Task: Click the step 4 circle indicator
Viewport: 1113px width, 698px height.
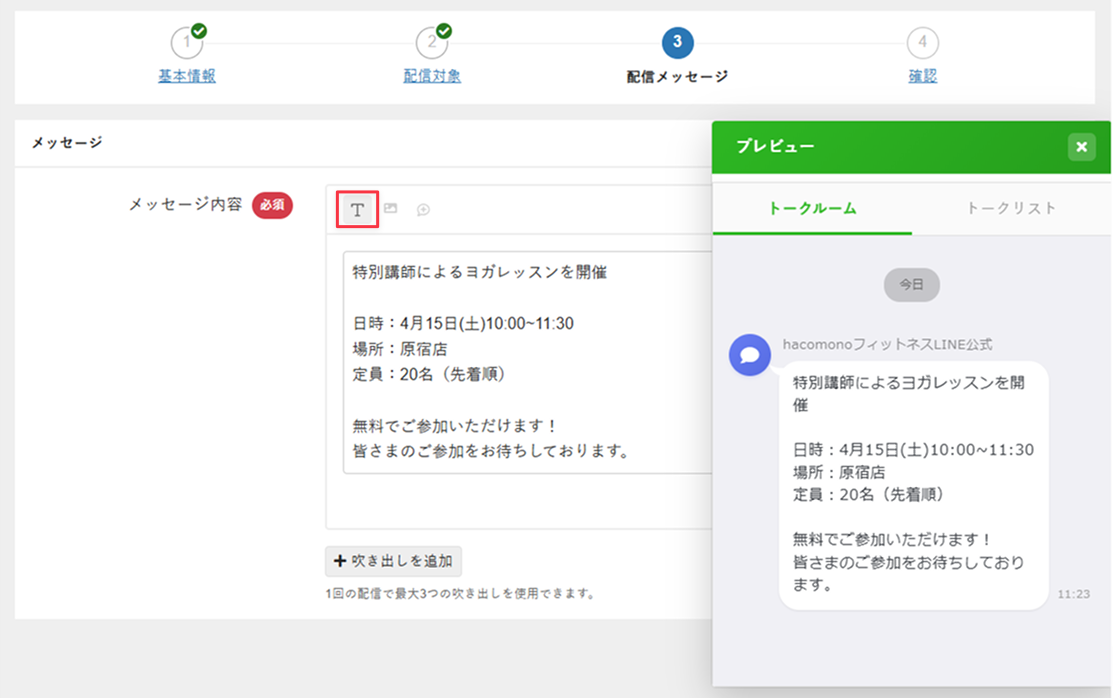Action: coord(922,42)
